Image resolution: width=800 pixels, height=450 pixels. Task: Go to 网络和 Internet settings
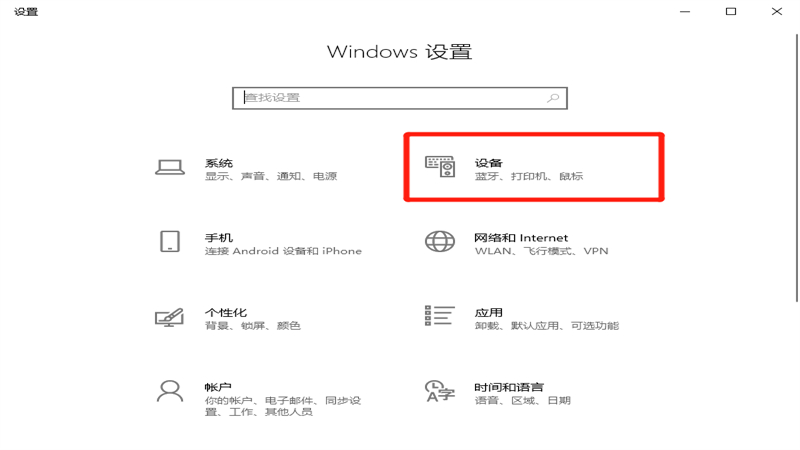pos(521,238)
